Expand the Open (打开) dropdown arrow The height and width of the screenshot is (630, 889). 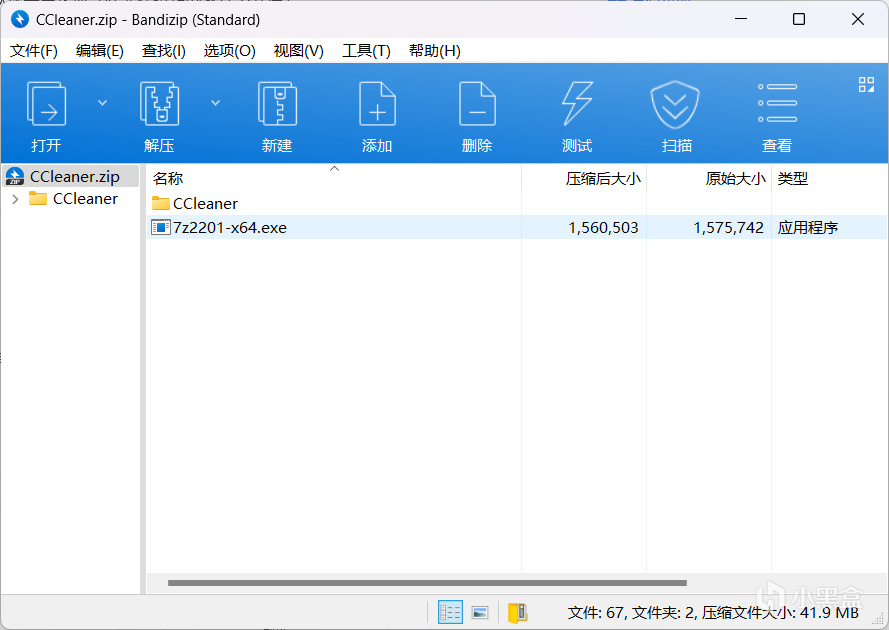(x=103, y=103)
